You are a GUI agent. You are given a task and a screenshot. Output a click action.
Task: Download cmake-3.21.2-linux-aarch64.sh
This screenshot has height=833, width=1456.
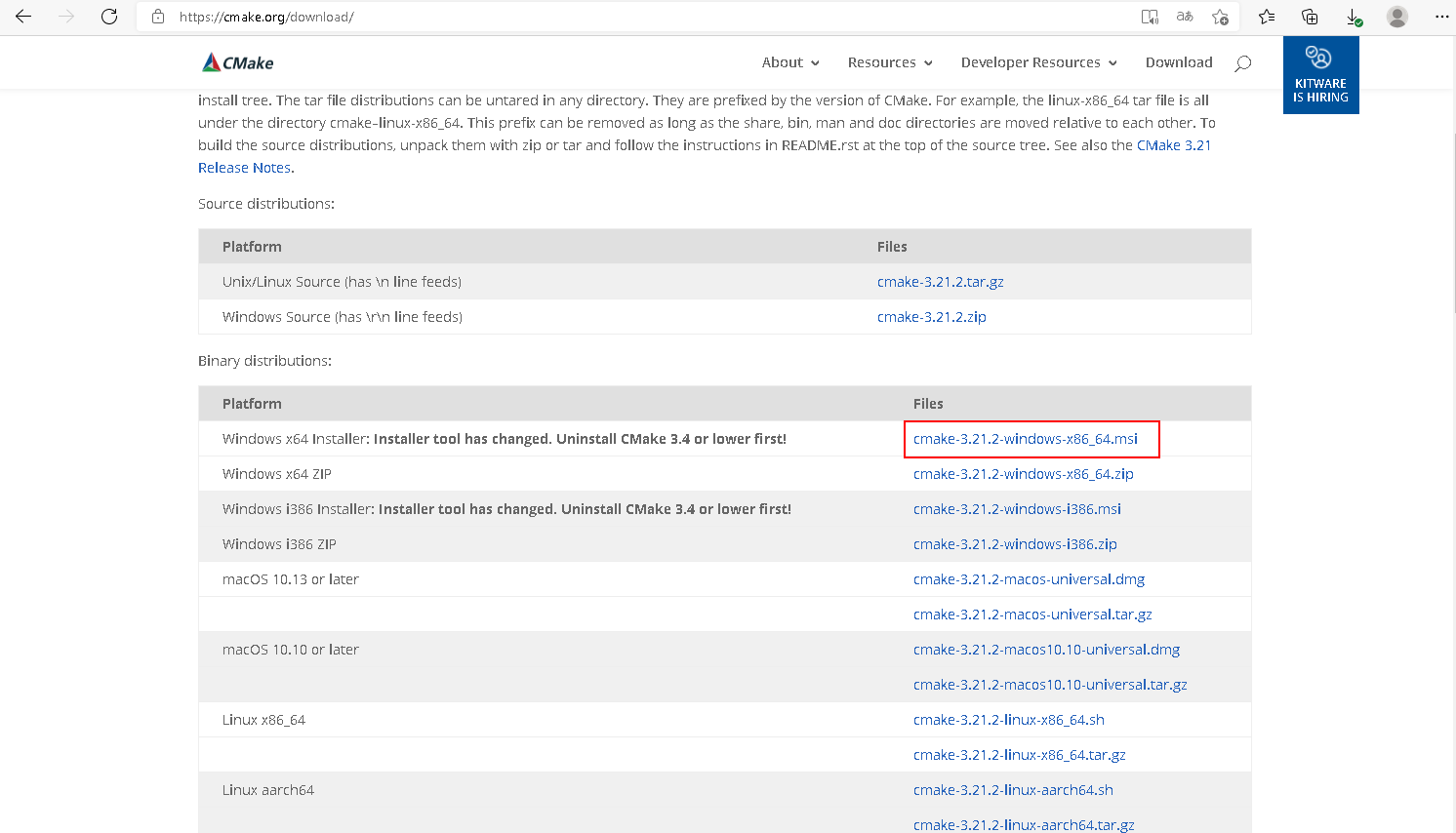1013,790
